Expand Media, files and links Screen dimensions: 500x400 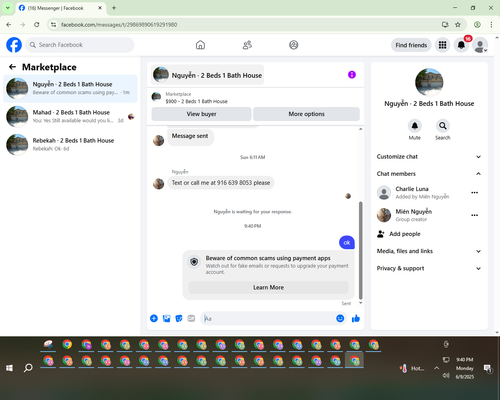(429, 251)
